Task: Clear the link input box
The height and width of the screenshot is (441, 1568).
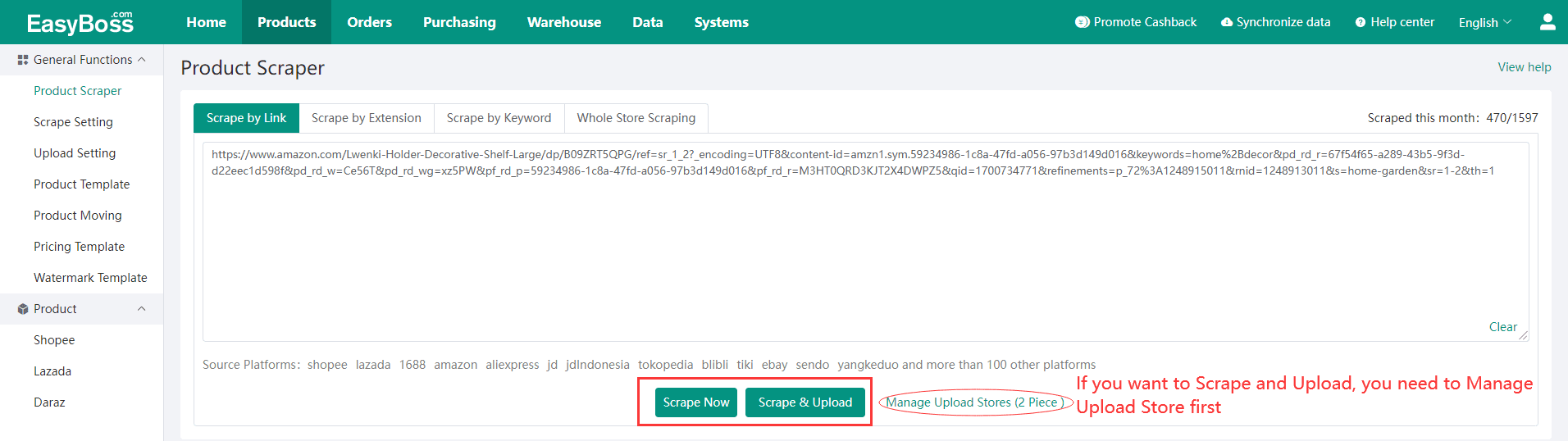Action: pos(1503,327)
